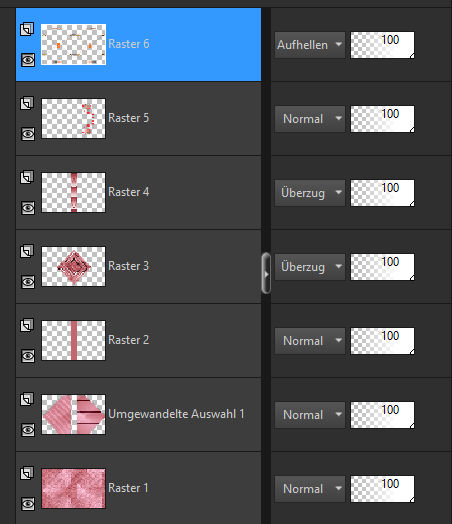Screen dimensions: 452x524
Task: Open Raster 4's Überzug blend mode dropdown
Action: click(310, 193)
